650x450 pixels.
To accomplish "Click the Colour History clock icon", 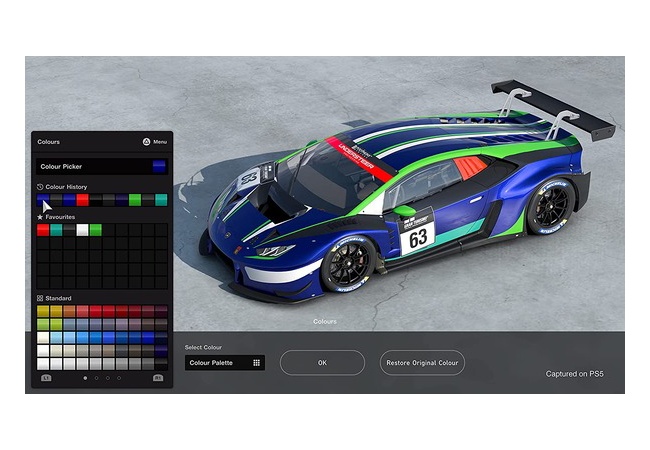I will coord(40,187).
